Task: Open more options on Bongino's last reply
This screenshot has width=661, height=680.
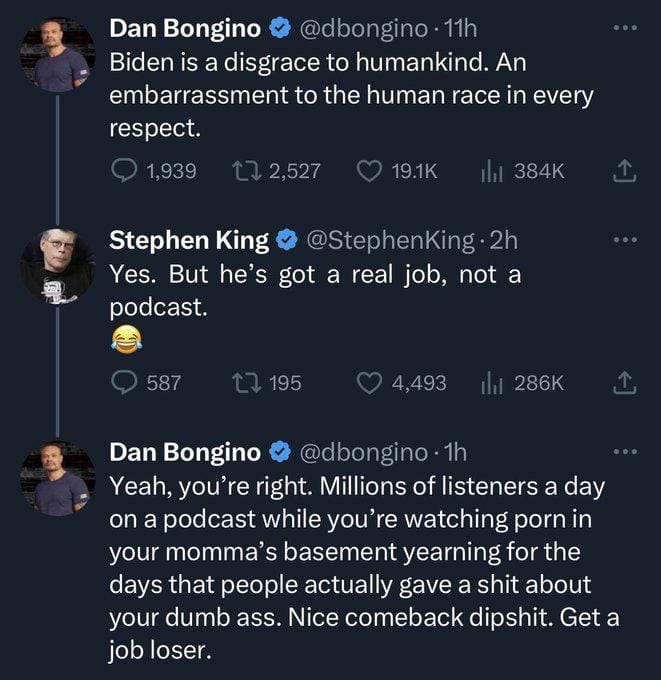Action: (x=625, y=451)
